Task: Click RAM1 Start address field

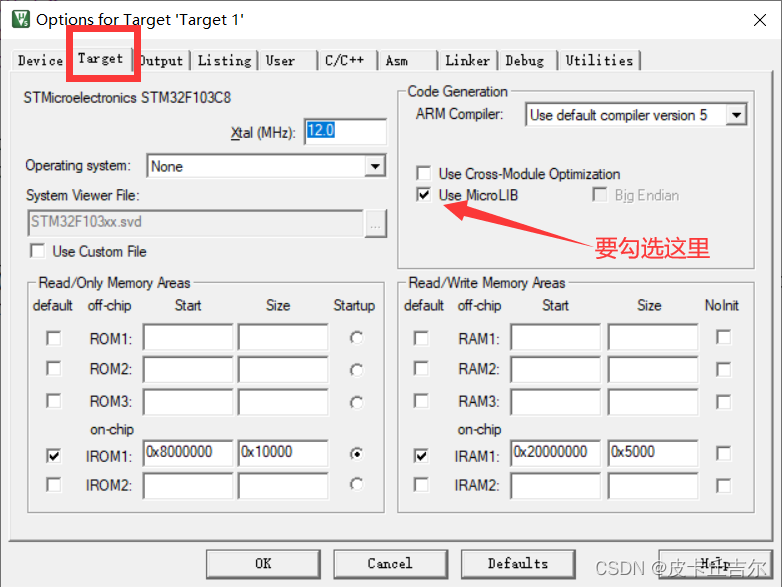Action: [556, 337]
